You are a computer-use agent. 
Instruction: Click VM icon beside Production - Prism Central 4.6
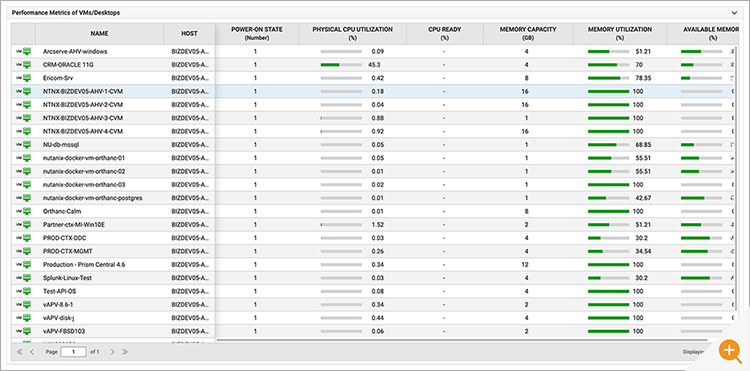pyautogui.click(x=23, y=264)
